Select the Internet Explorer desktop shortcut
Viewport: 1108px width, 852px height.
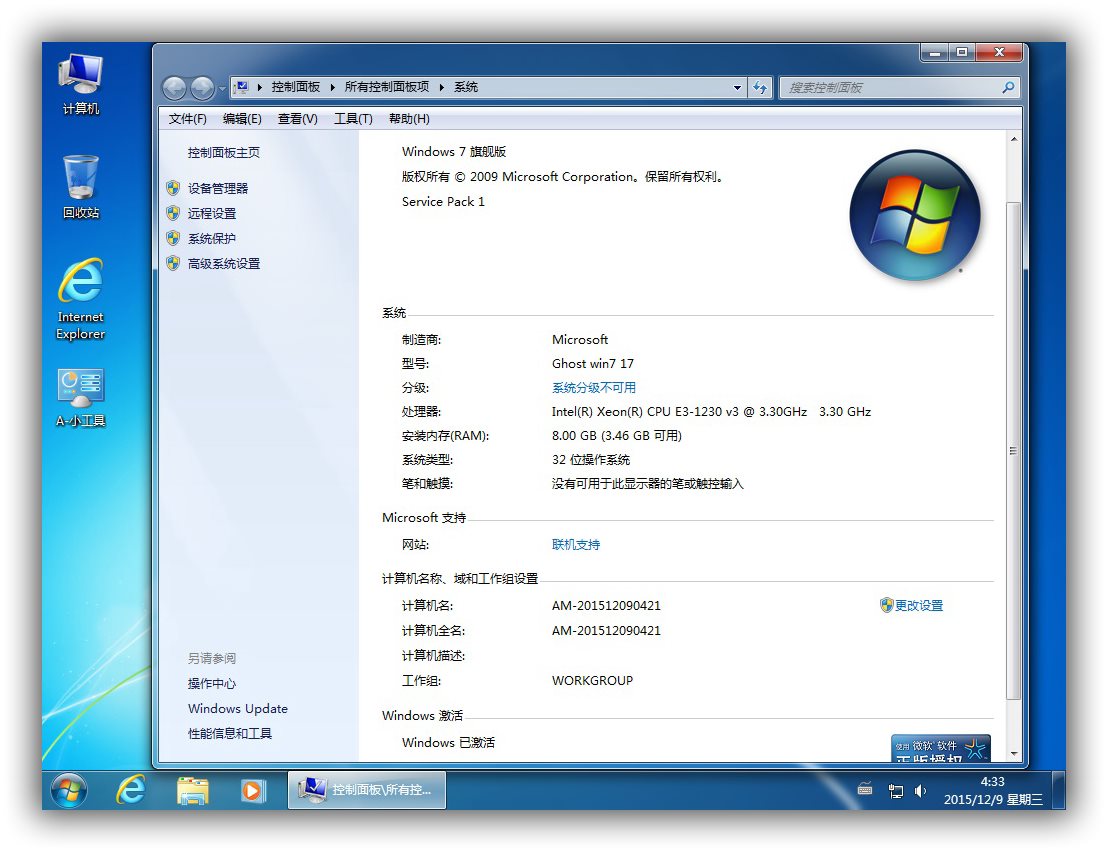click(81, 299)
